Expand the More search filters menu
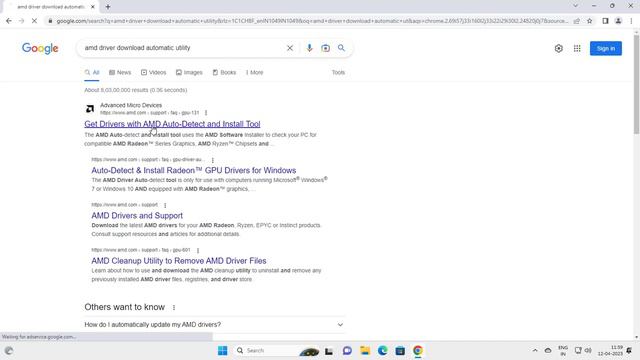640x360 pixels. pos(254,72)
